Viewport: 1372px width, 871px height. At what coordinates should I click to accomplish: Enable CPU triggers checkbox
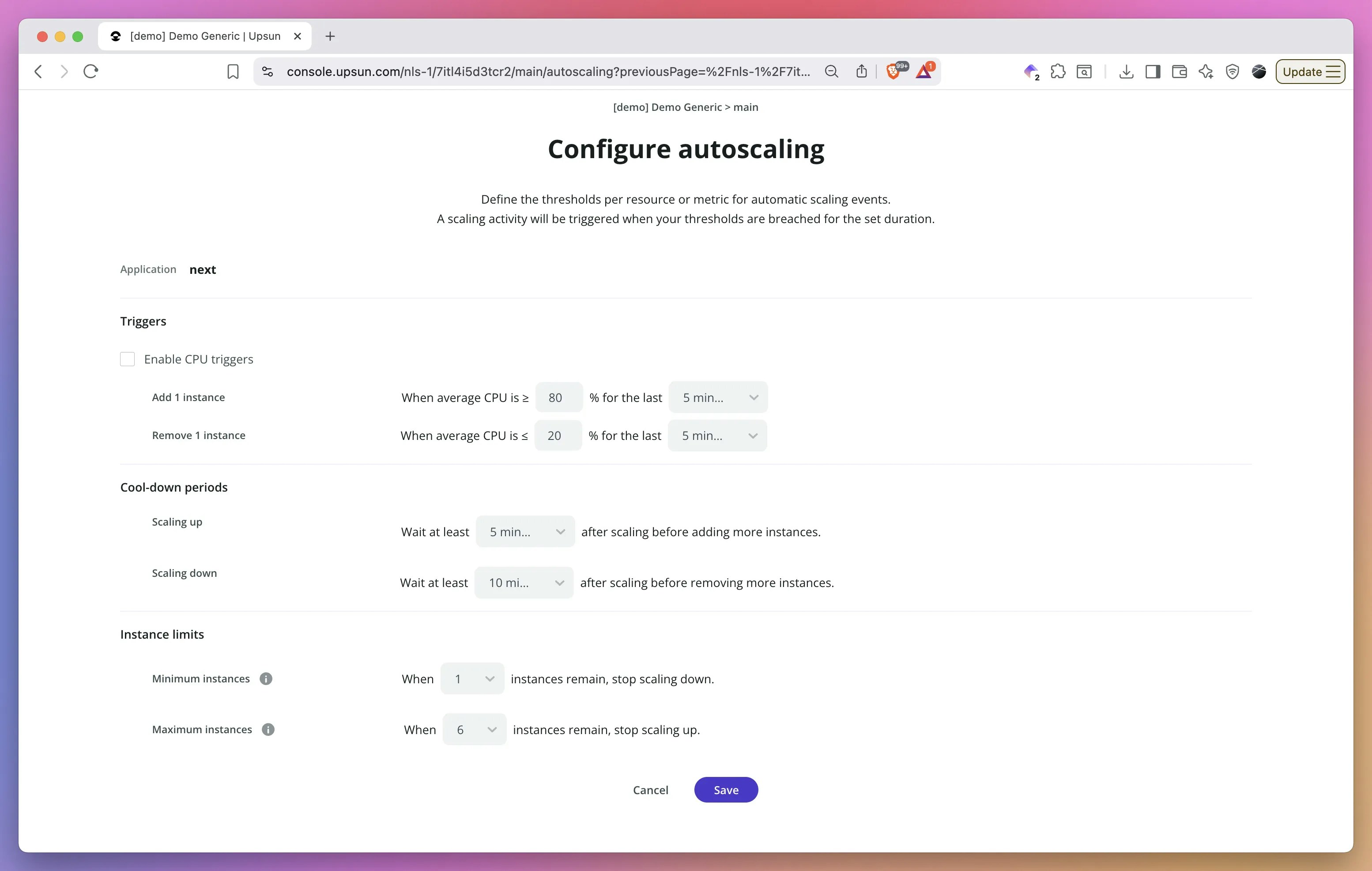pyautogui.click(x=127, y=359)
